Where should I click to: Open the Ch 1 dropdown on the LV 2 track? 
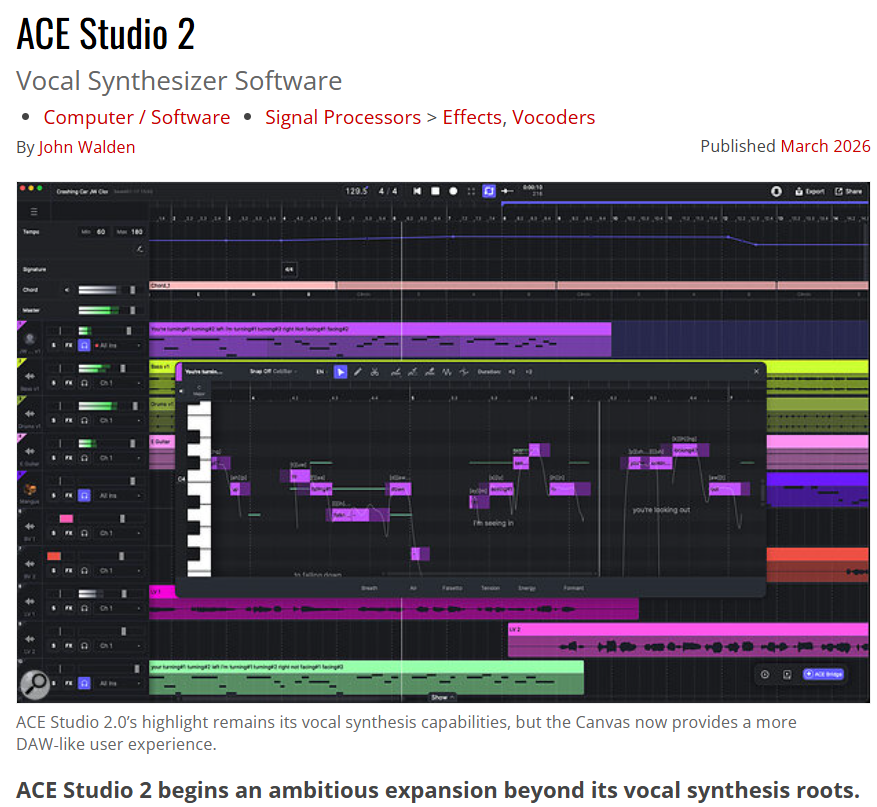click(x=120, y=645)
